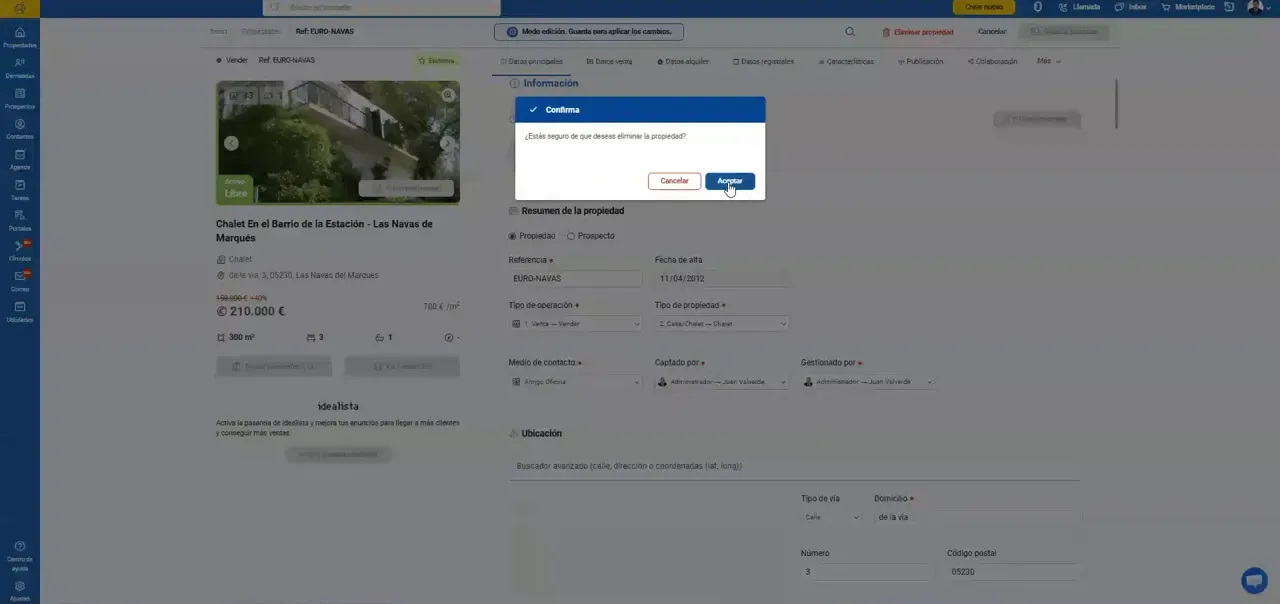Screen dimensions: 1280x604
Task: Open Utilidades in the left sidebar
Action: point(20,312)
